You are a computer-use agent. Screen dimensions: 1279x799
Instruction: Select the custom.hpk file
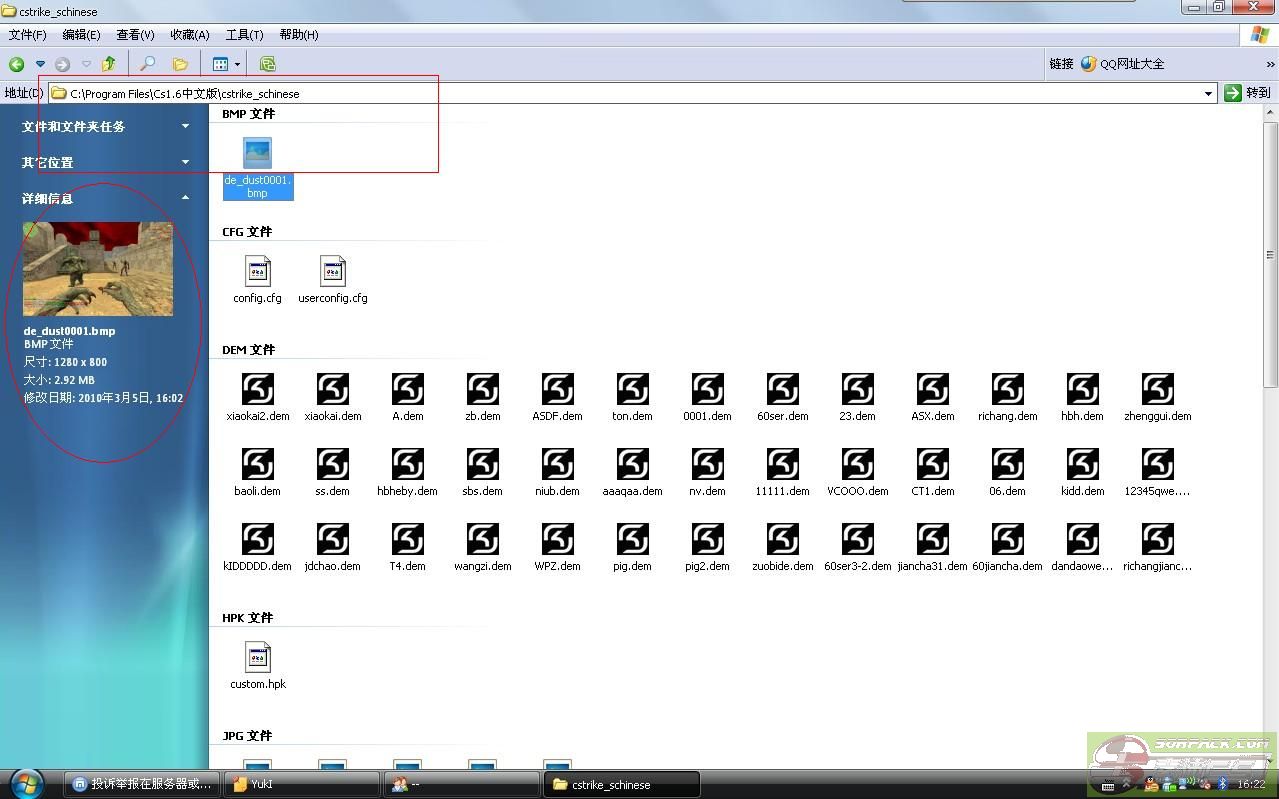[257, 658]
